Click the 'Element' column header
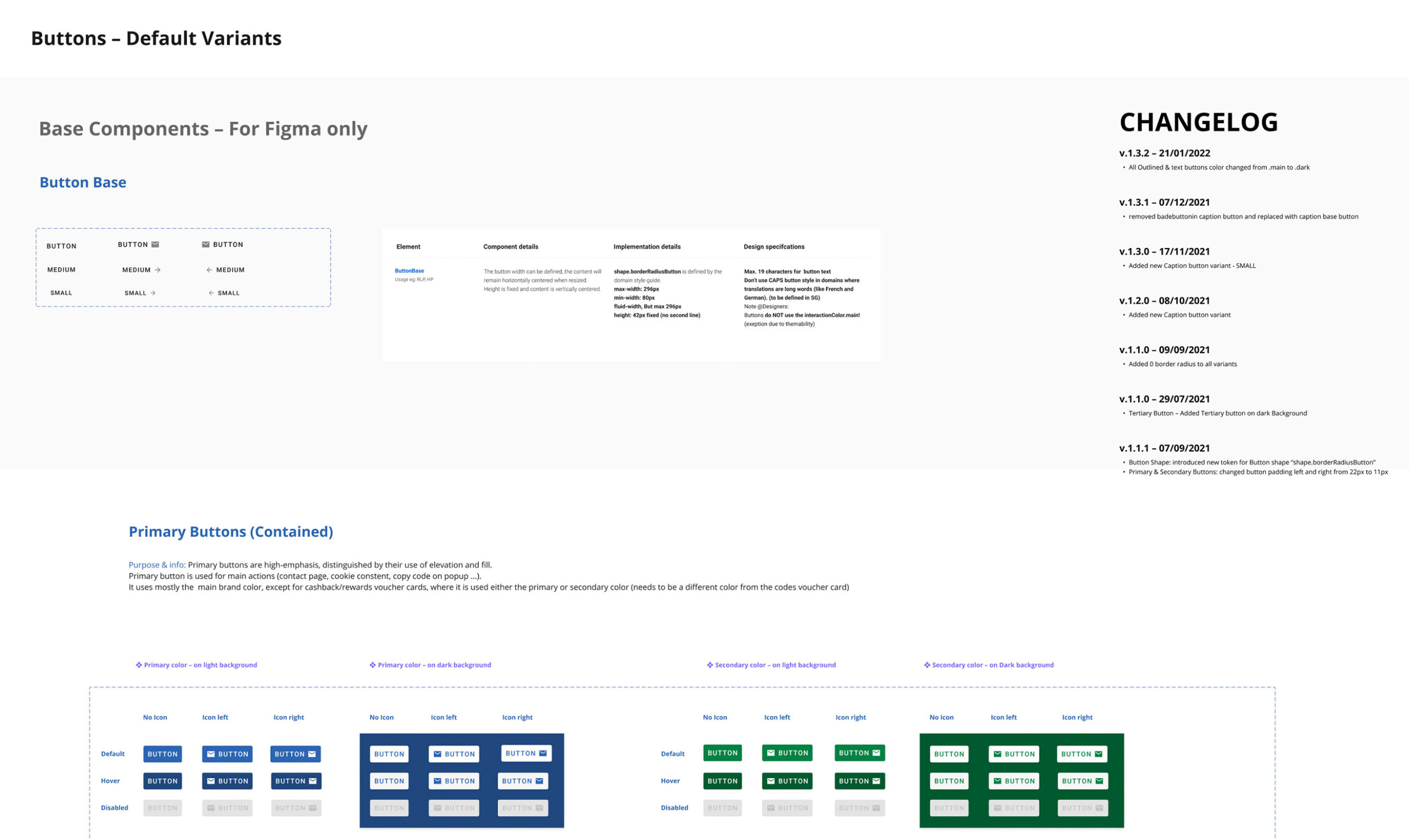Image resolution: width=1409 pixels, height=840 pixels. [408, 247]
